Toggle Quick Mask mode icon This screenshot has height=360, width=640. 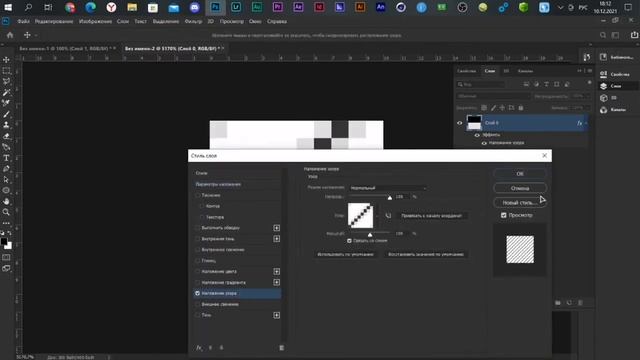click(6, 258)
